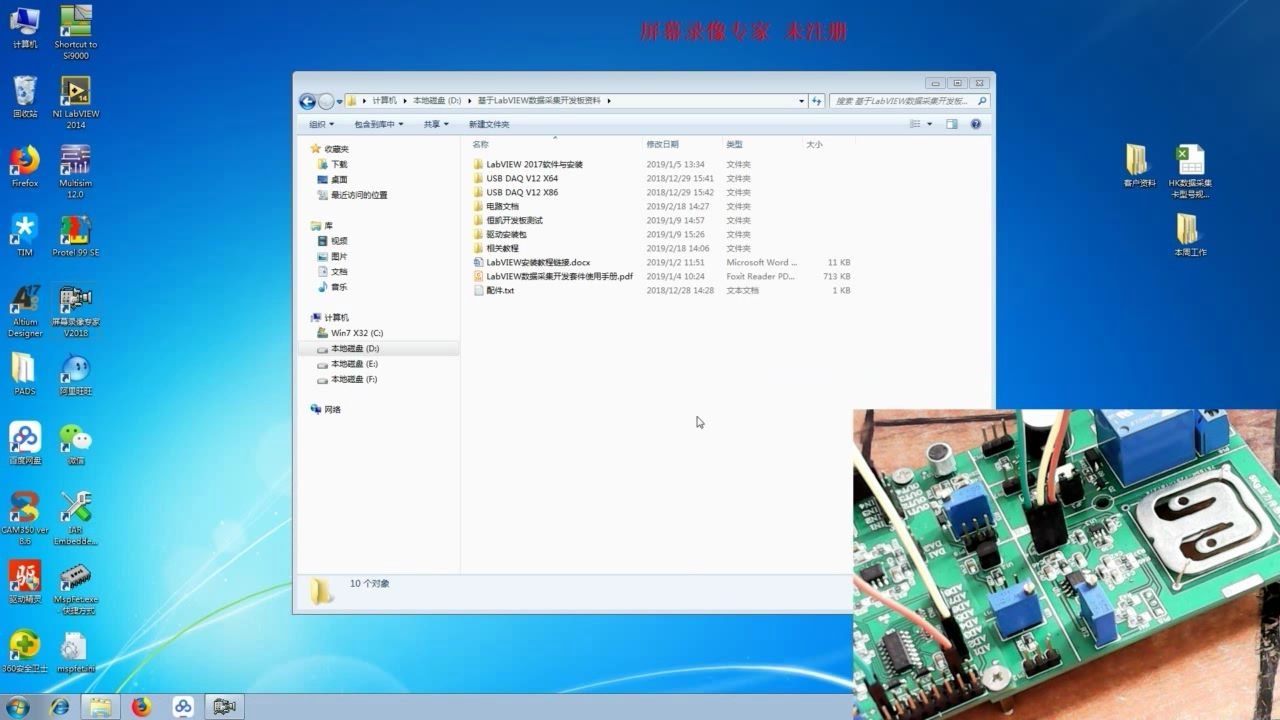Switch to screen recorder taskbar item
This screenshot has width=1280, height=720.
coord(225,707)
